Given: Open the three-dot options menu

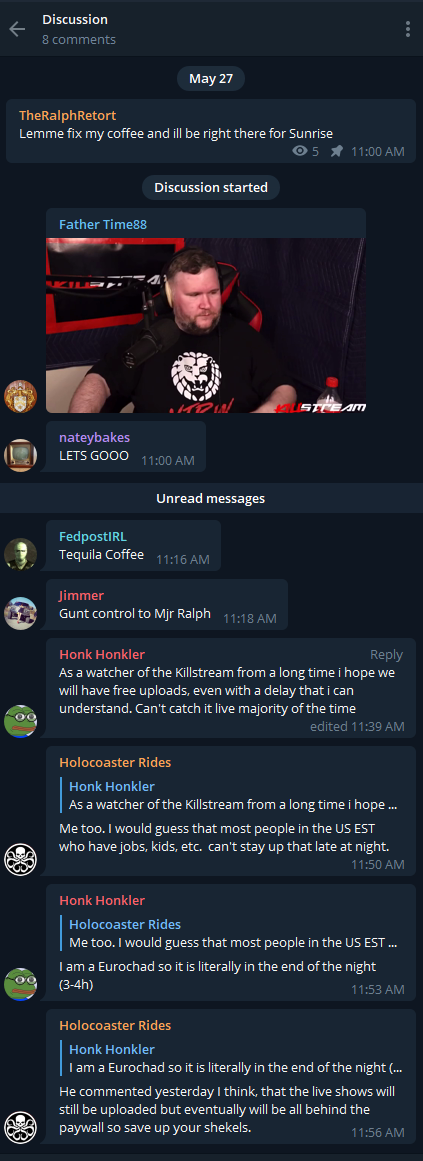Looking at the screenshot, I should click(407, 29).
